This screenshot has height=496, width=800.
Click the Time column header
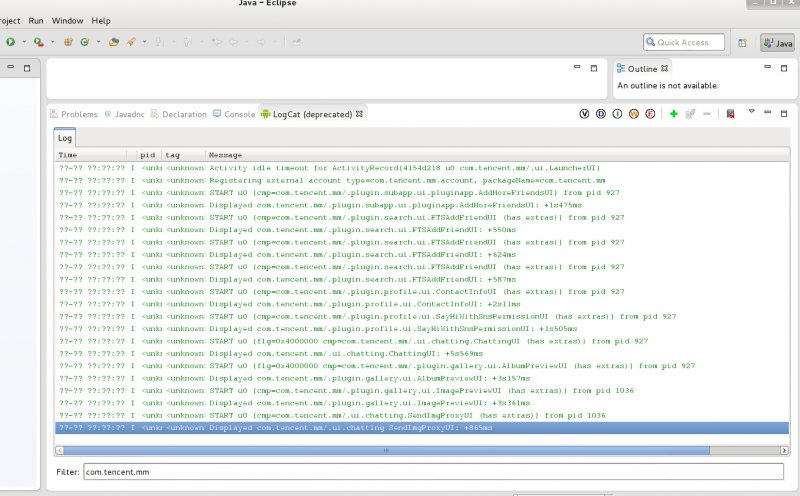click(91, 155)
